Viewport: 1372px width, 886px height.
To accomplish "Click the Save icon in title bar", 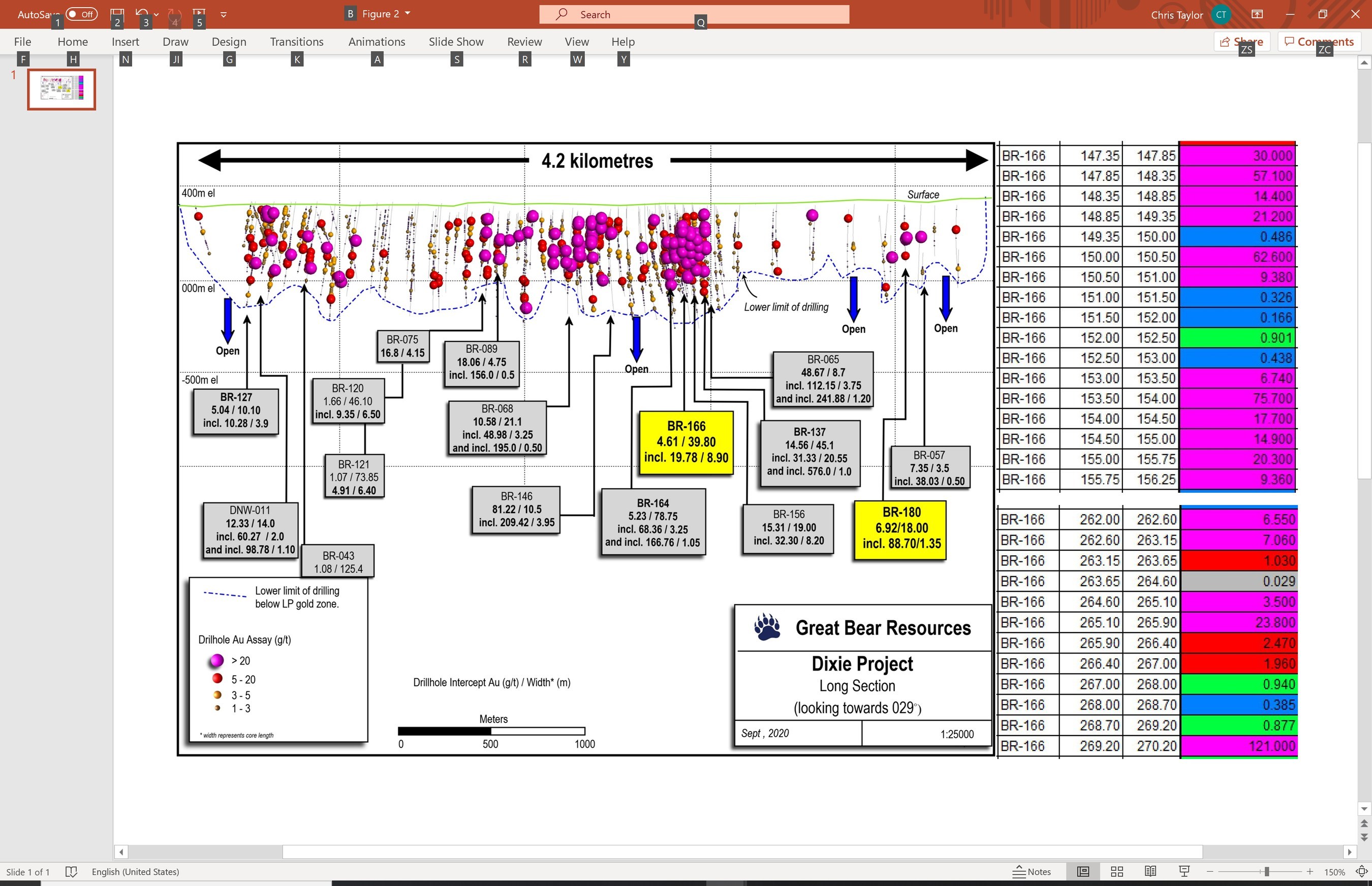I will (x=117, y=14).
